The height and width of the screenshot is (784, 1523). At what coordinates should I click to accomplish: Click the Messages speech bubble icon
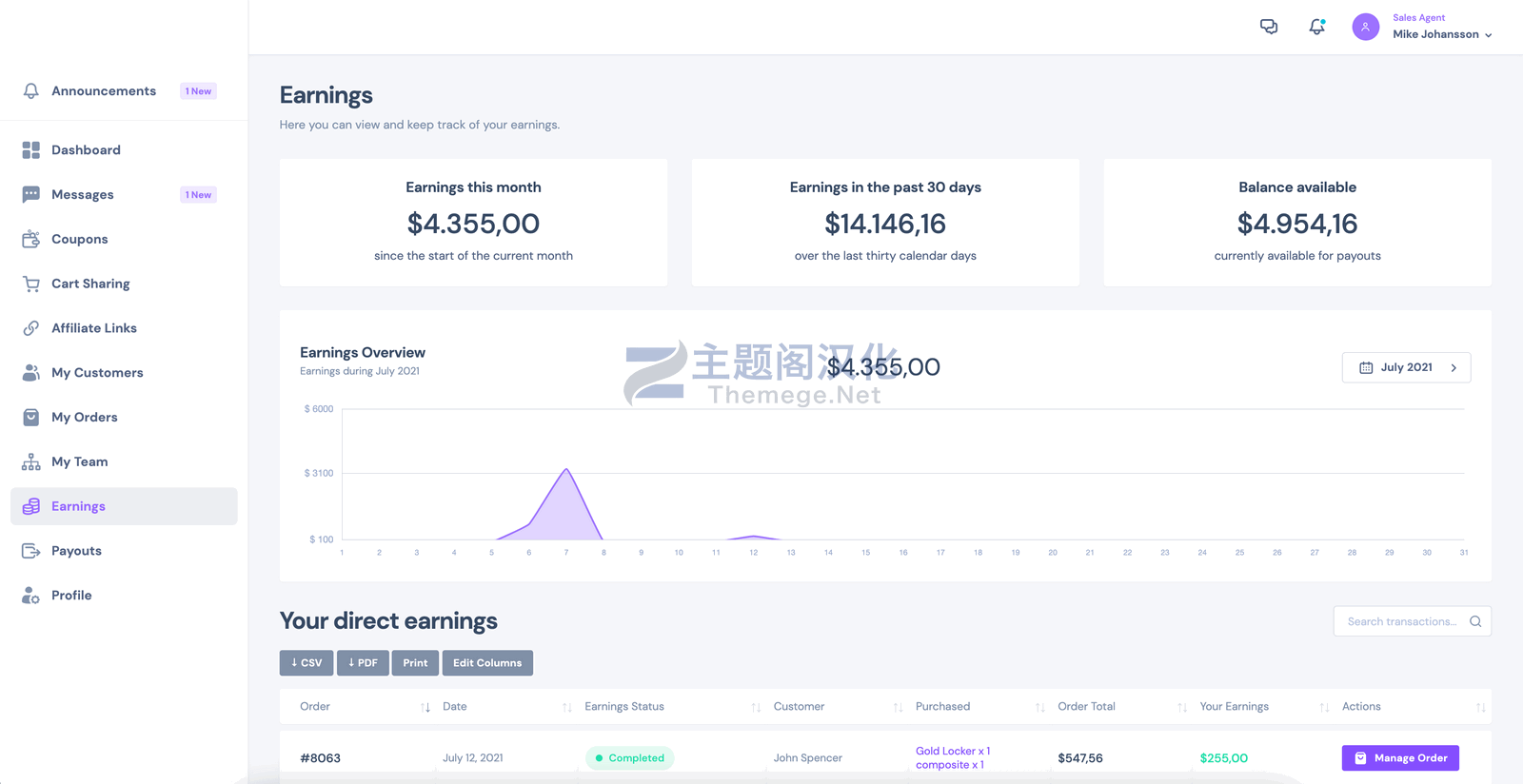(31, 195)
